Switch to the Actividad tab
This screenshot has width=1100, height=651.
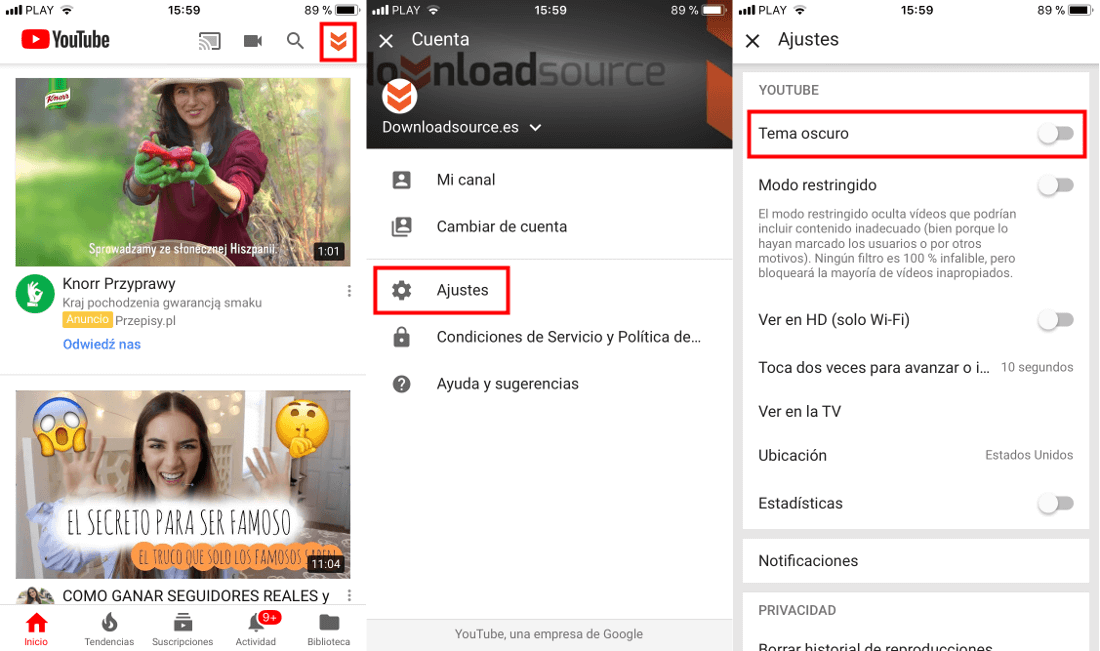click(256, 629)
